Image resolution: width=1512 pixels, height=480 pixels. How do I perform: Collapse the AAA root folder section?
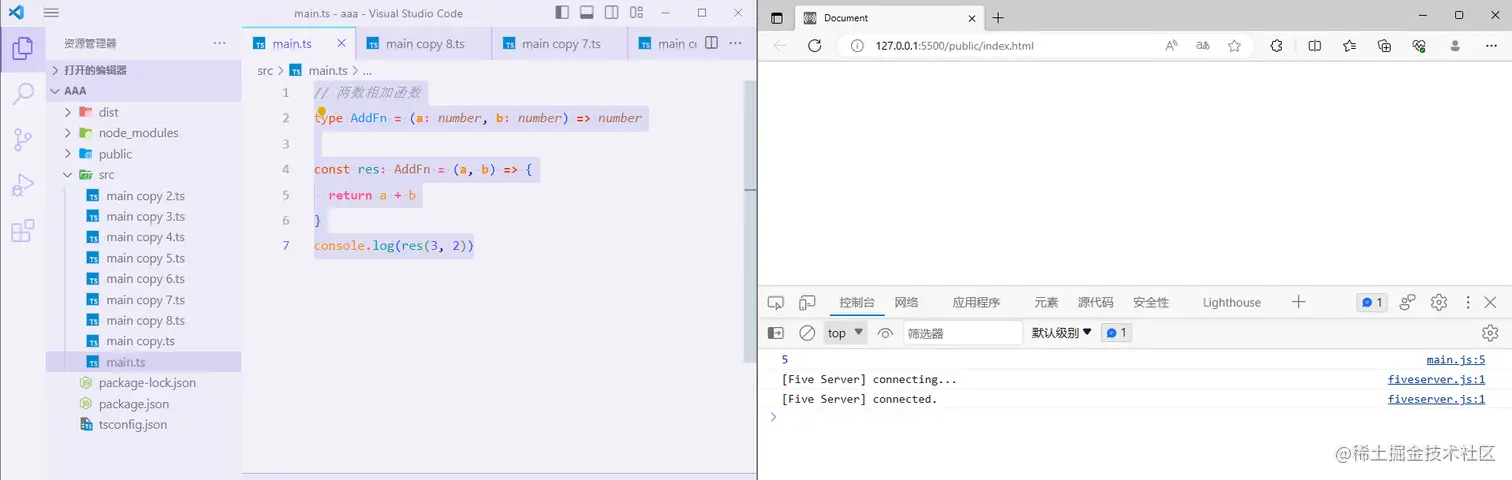143,91
